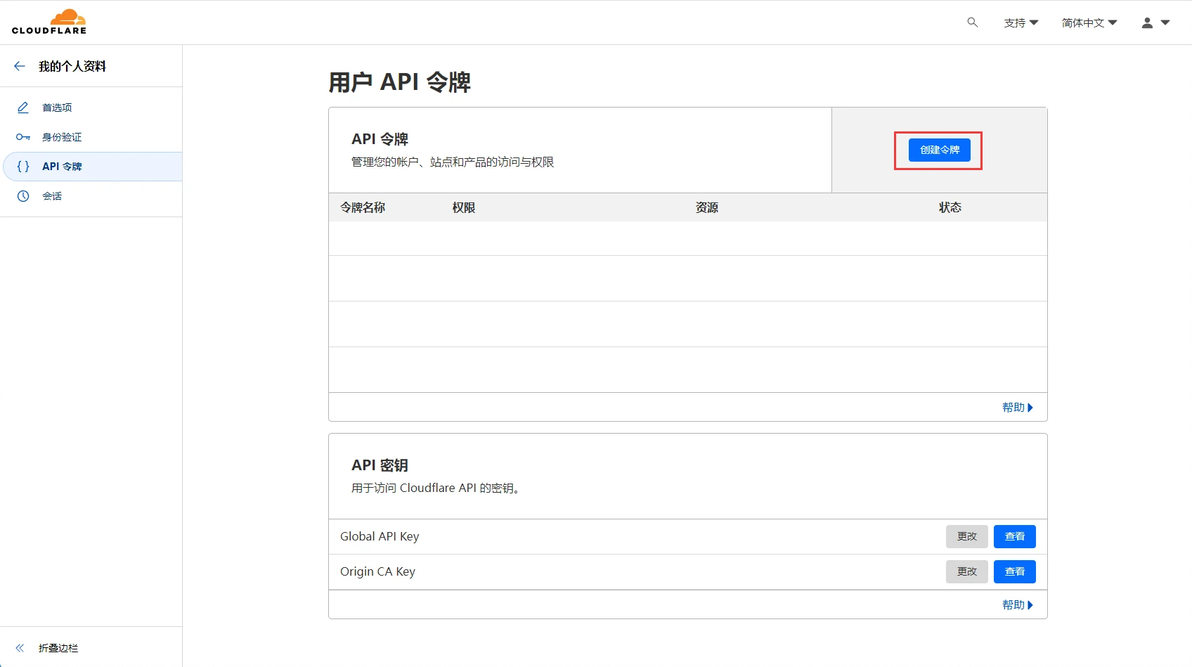1192x667 pixels.
Task: Click the clock icon for 会话
Action: [x=23, y=196]
